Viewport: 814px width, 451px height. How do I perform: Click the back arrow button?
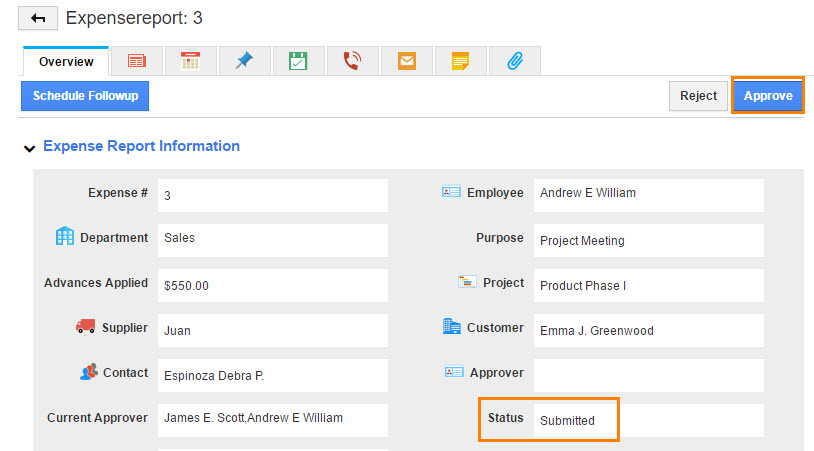(x=38, y=18)
